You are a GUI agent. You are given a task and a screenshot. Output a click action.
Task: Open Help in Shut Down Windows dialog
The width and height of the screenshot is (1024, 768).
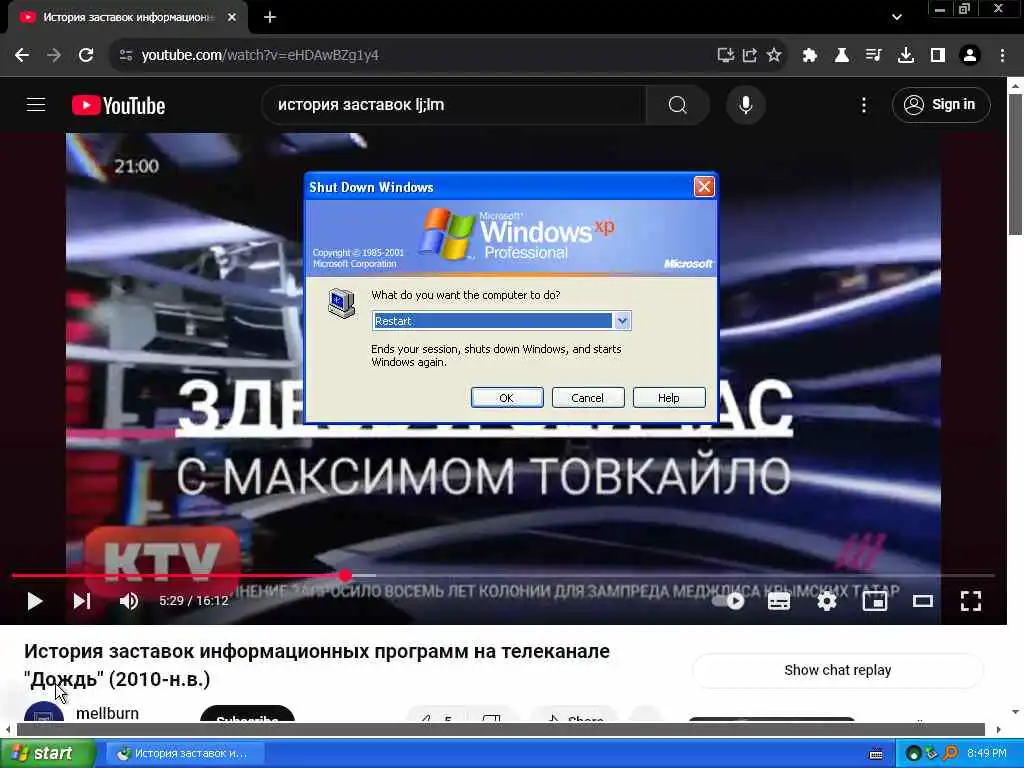(x=669, y=398)
